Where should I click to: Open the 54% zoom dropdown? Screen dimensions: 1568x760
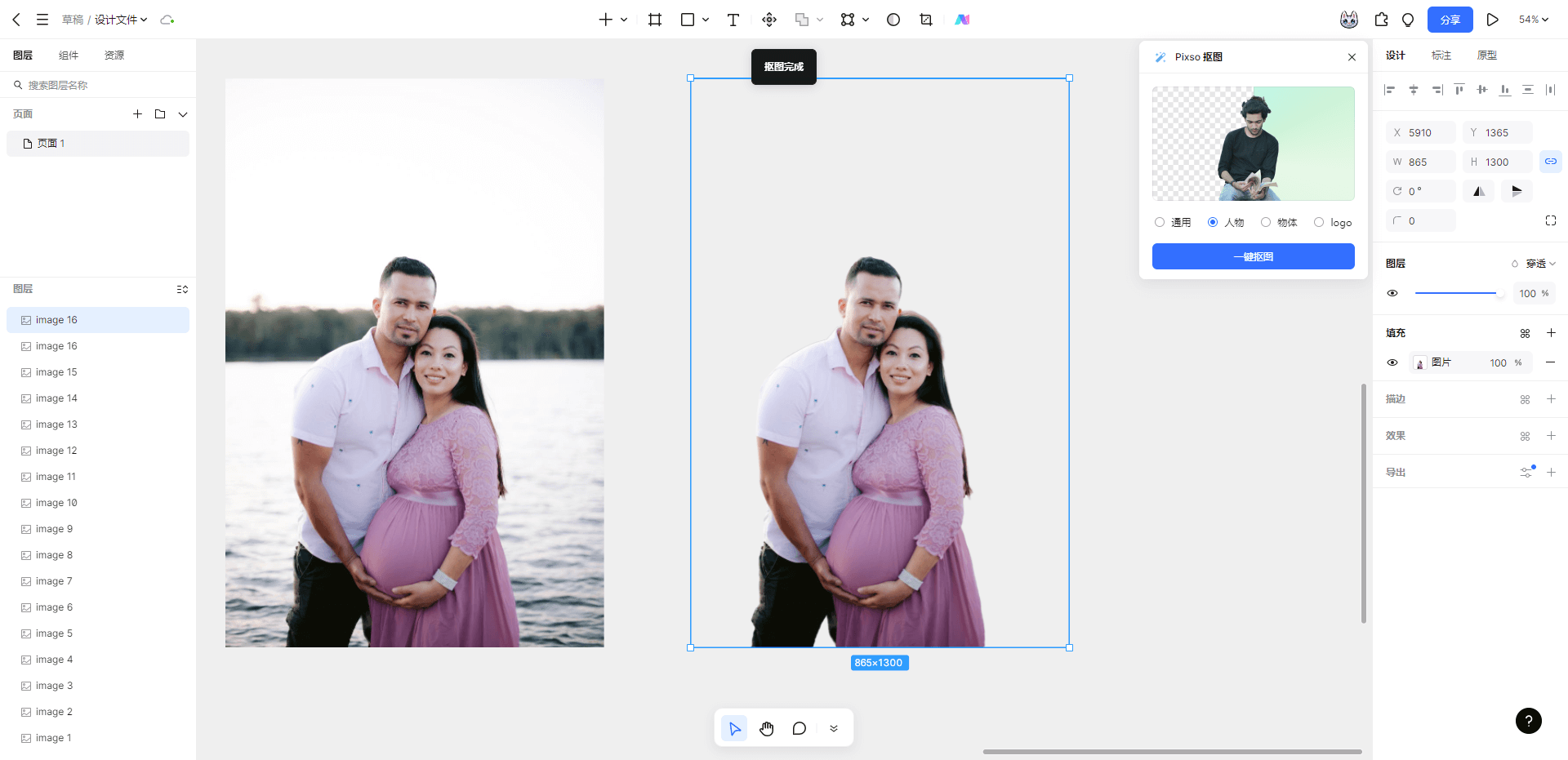pyautogui.click(x=1533, y=20)
